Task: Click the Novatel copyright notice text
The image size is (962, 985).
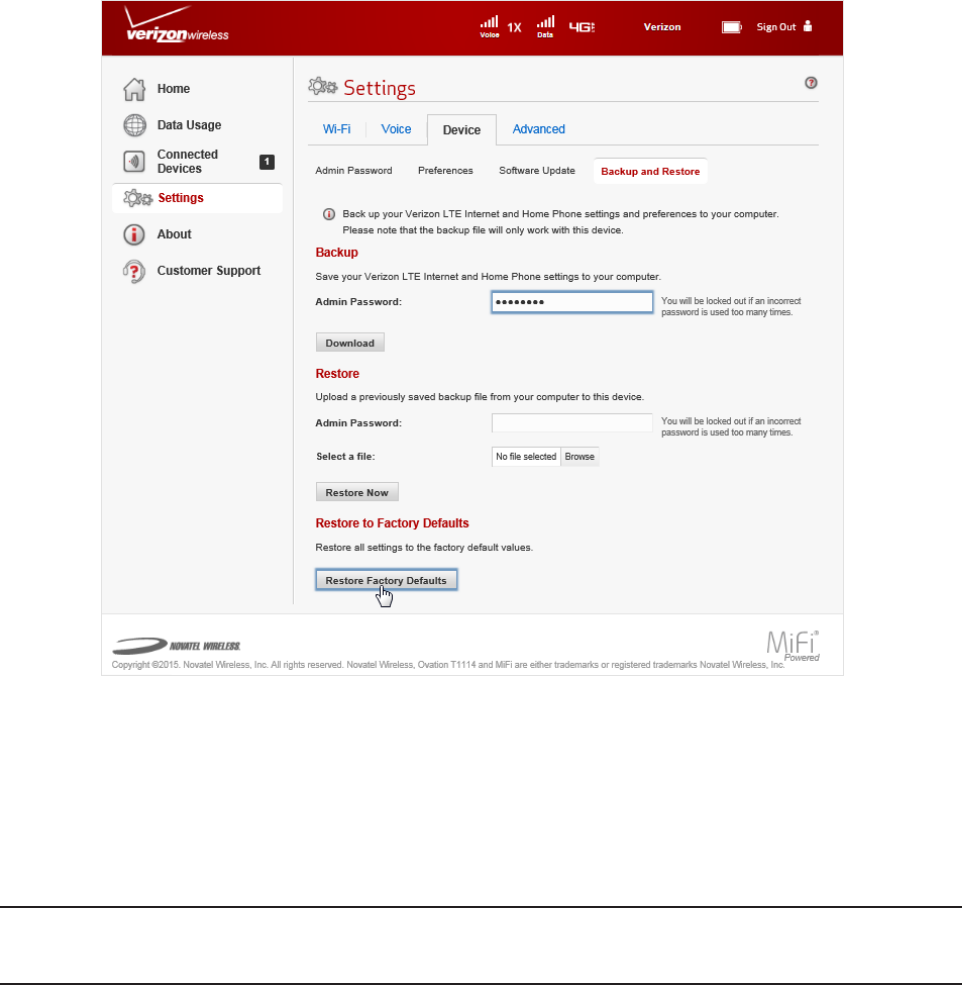Action: [448, 665]
